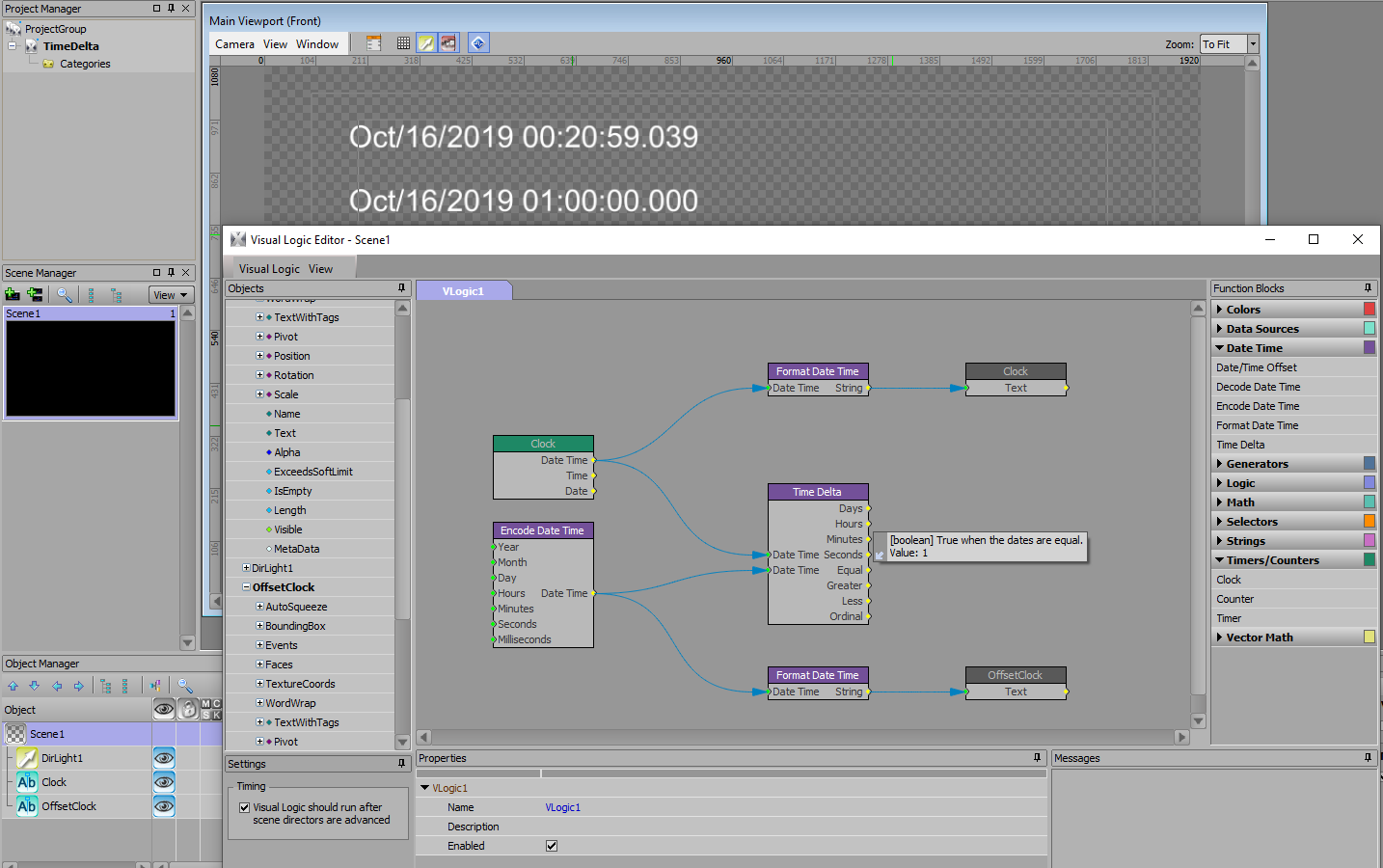
Task: Toggle visibility of OffsetClock object
Action: click(x=164, y=806)
